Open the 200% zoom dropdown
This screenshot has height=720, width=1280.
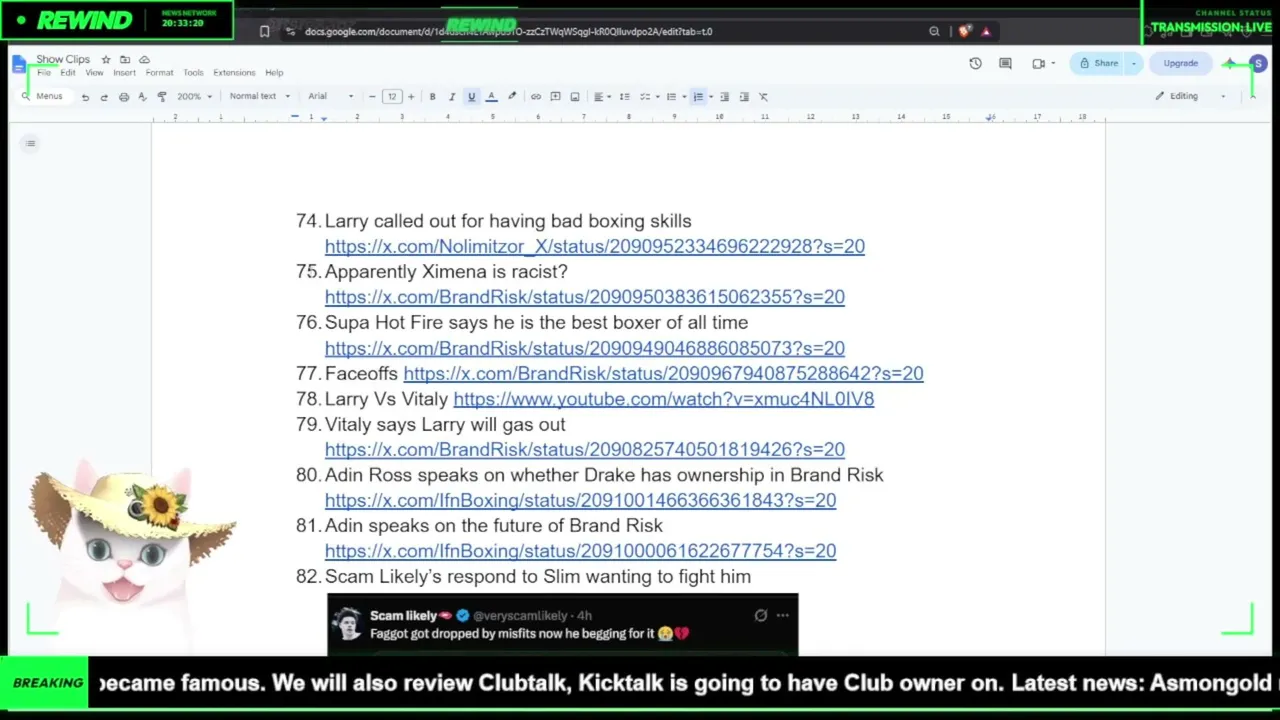click(195, 97)
